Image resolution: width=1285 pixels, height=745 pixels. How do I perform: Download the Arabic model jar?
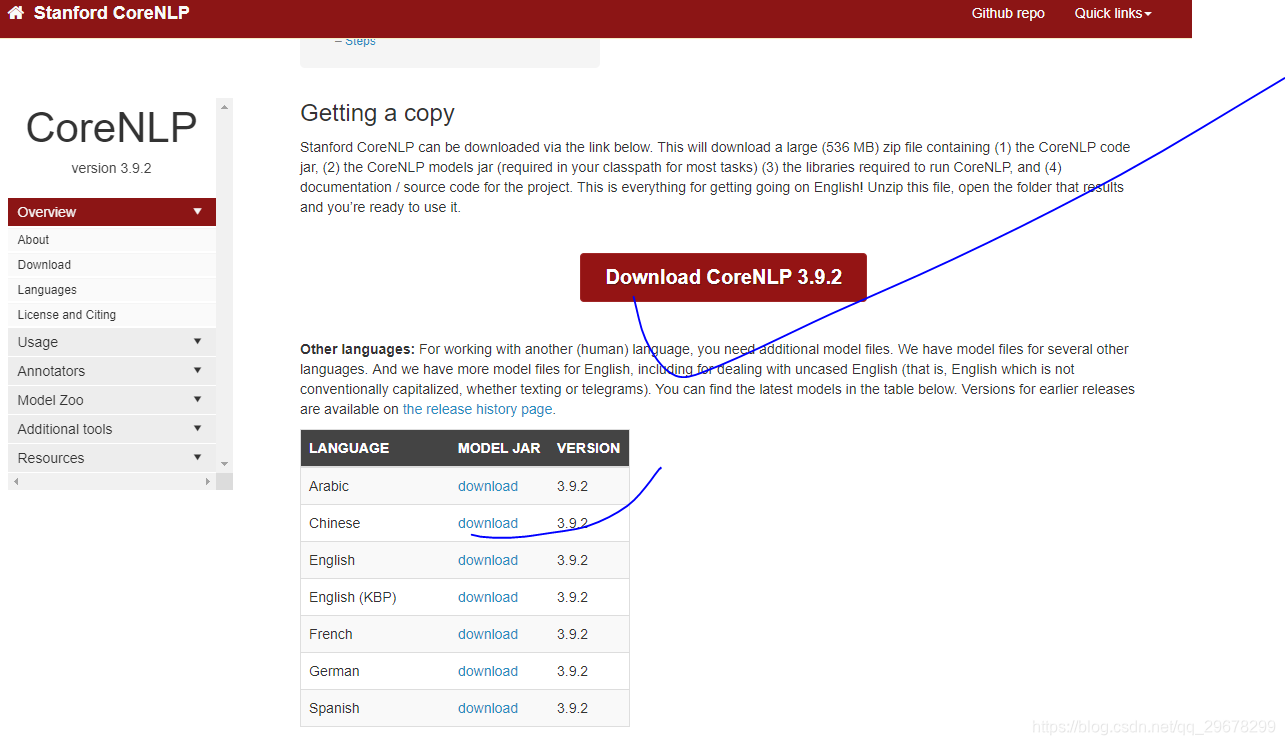point(488,486)
